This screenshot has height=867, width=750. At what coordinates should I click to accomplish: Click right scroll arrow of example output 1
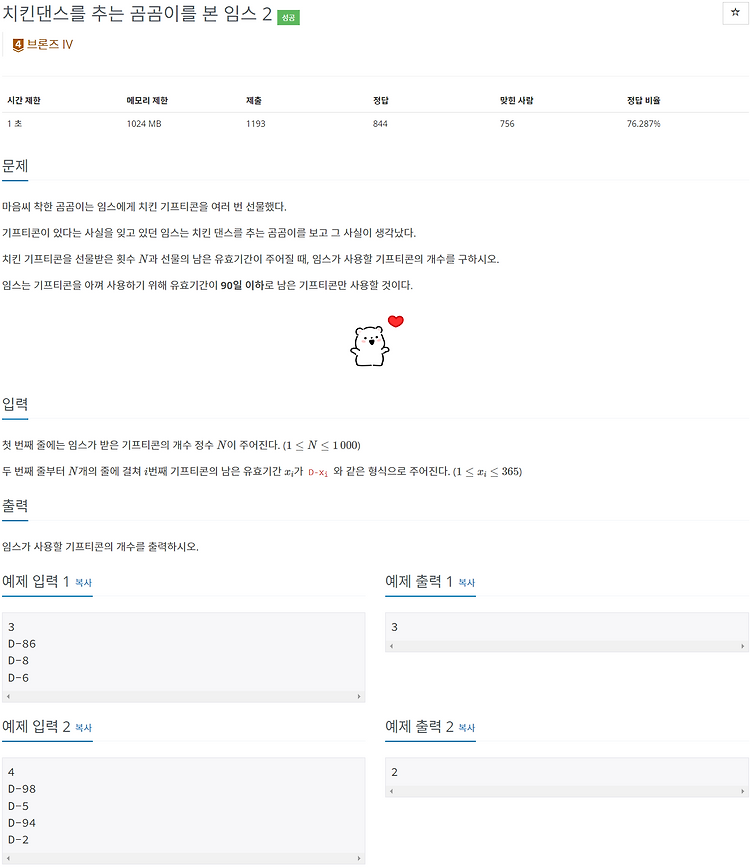742,646
